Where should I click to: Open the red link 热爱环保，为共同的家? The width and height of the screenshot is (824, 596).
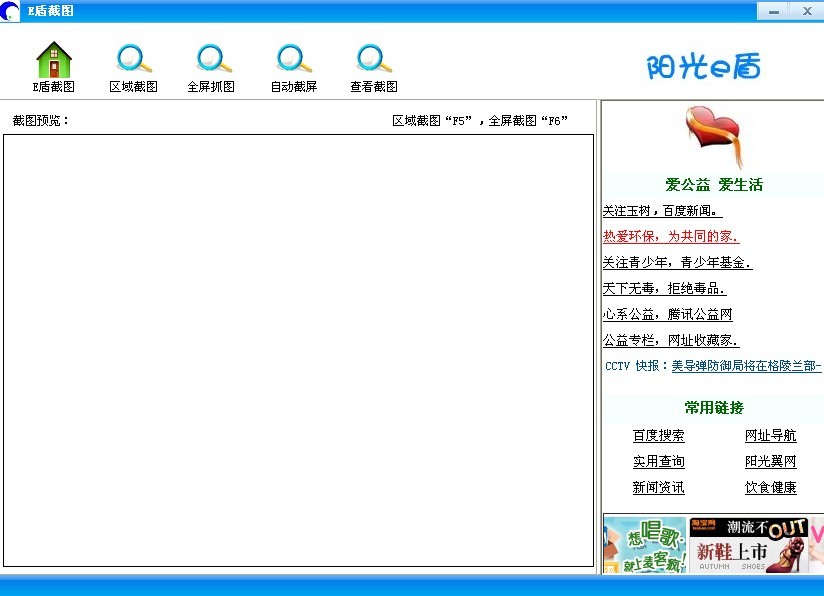pyautogui.click(x=671, y=237)
